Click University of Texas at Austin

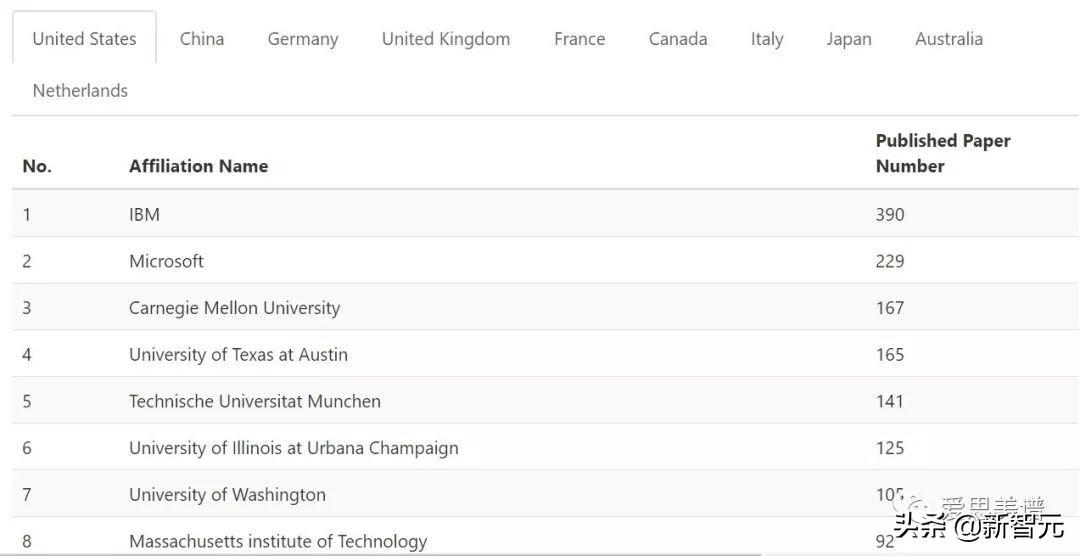click(x=238, y=354)
